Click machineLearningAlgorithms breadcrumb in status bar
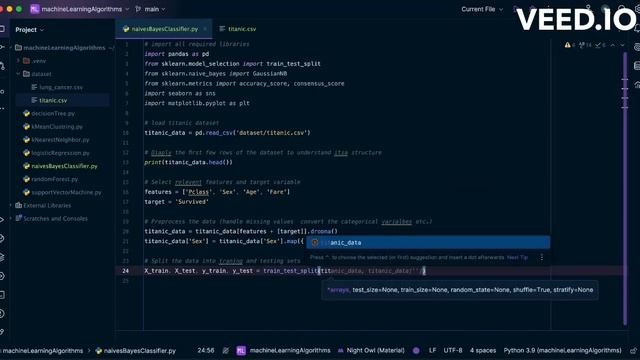Image resolution: width=640 pixels, height=360 pixels. click(43, 351)
